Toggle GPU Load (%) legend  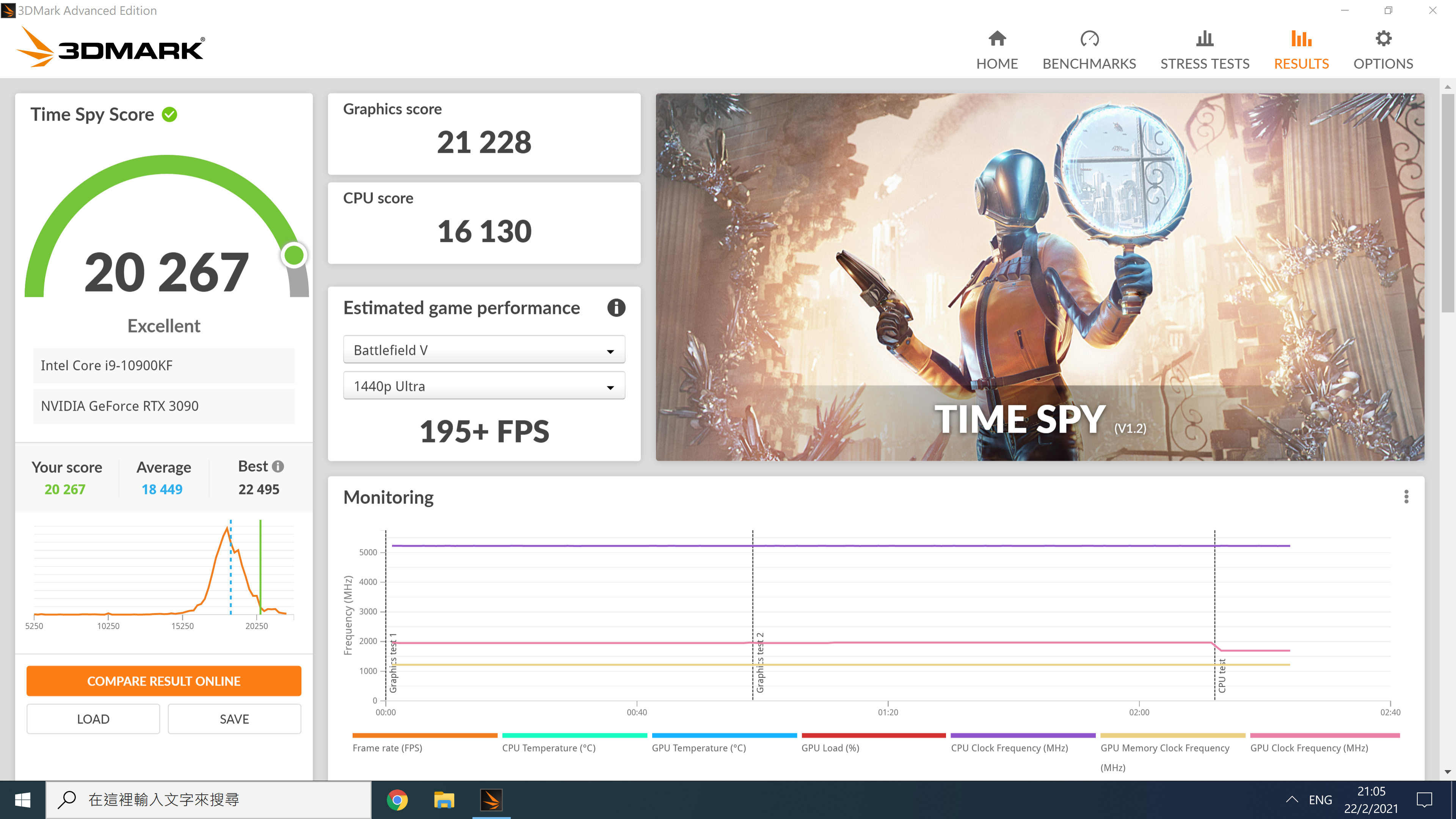(873, 743)
